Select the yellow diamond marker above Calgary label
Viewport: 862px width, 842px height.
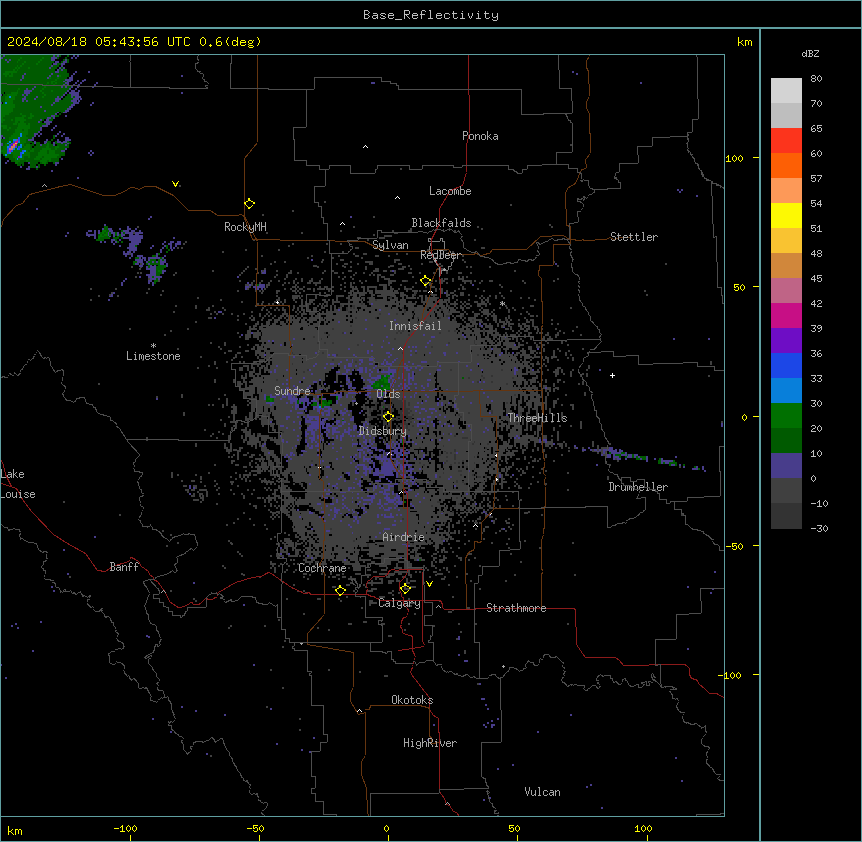click(405, 589)
